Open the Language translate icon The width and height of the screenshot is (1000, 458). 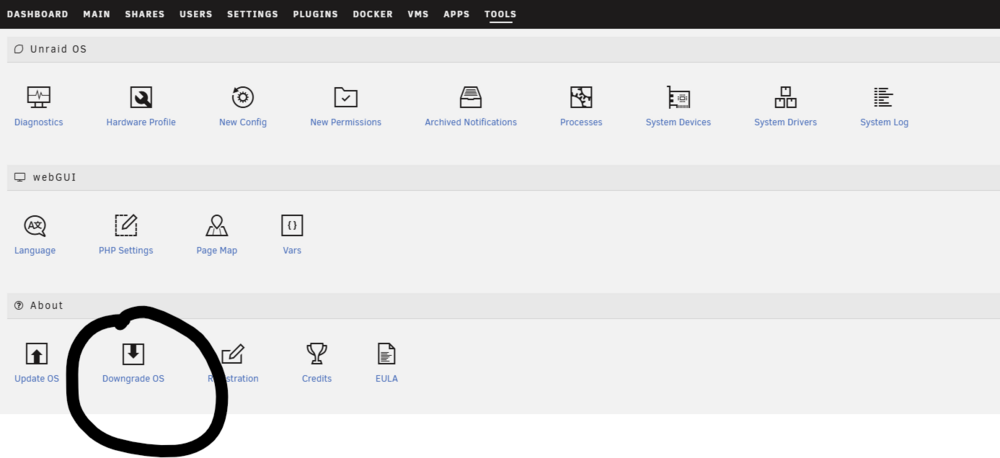[x=35, y=225]
